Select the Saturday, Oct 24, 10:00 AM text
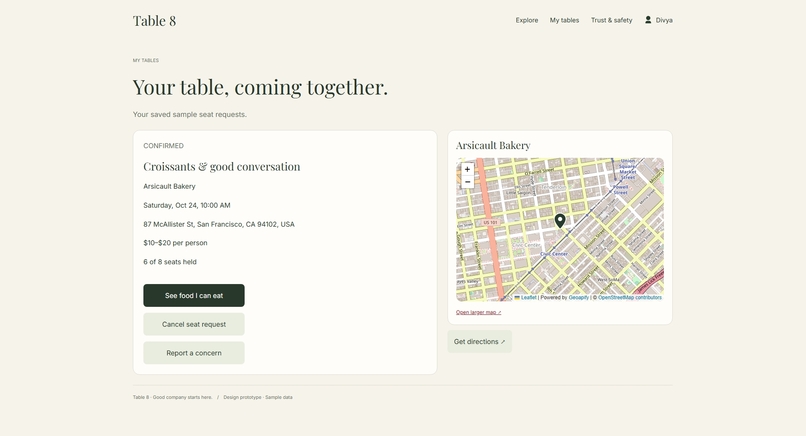 coord(187,205)
